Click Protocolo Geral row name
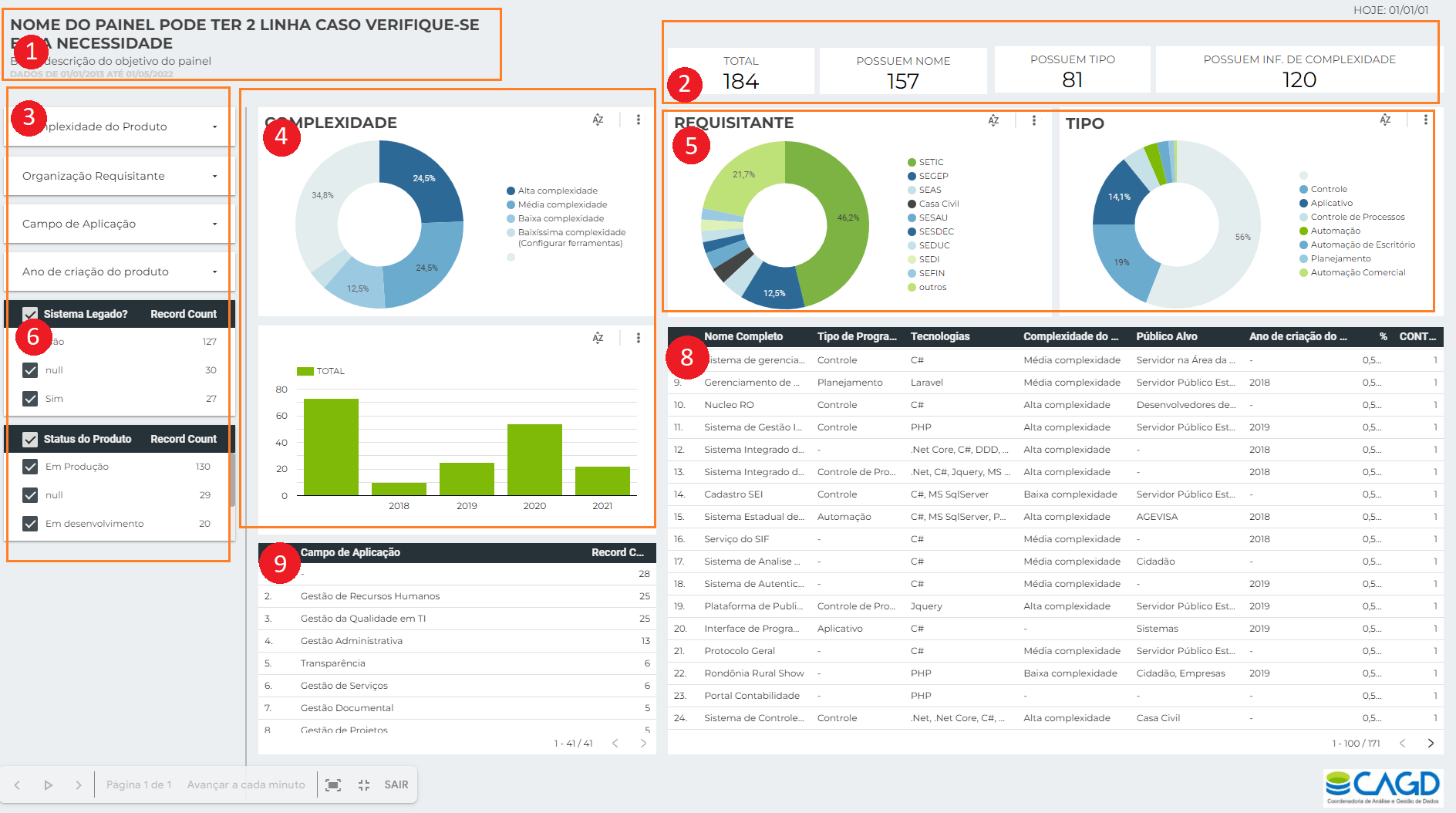 coord(739,651)
